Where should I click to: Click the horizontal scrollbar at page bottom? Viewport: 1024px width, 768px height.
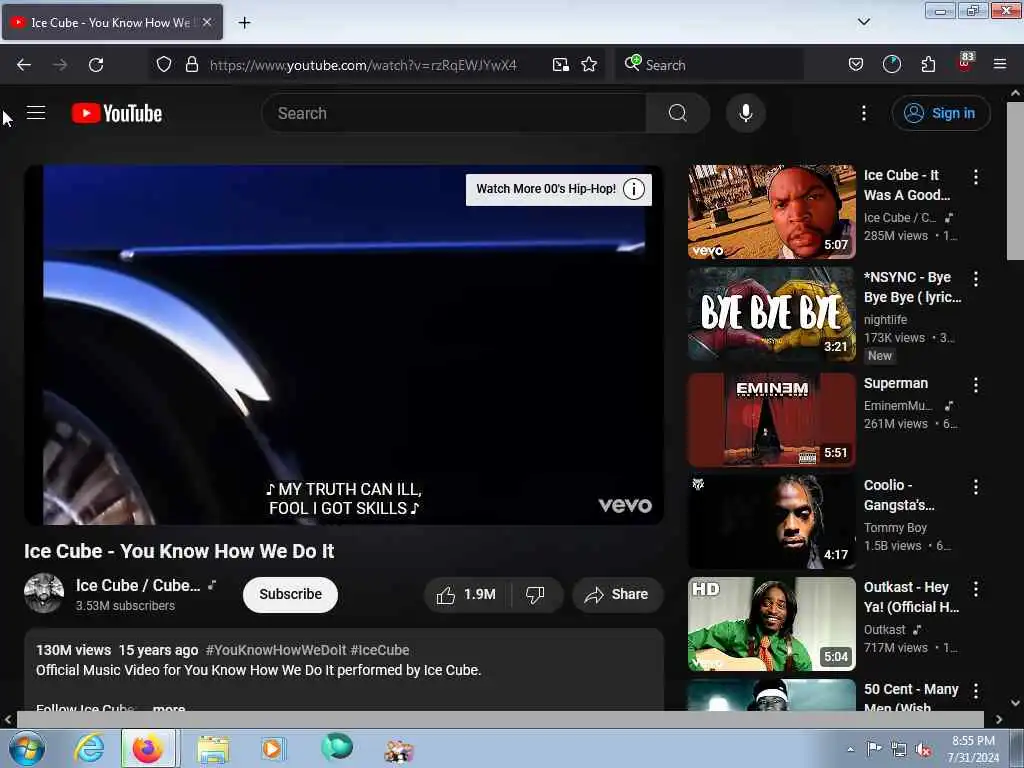click(500, 719)
